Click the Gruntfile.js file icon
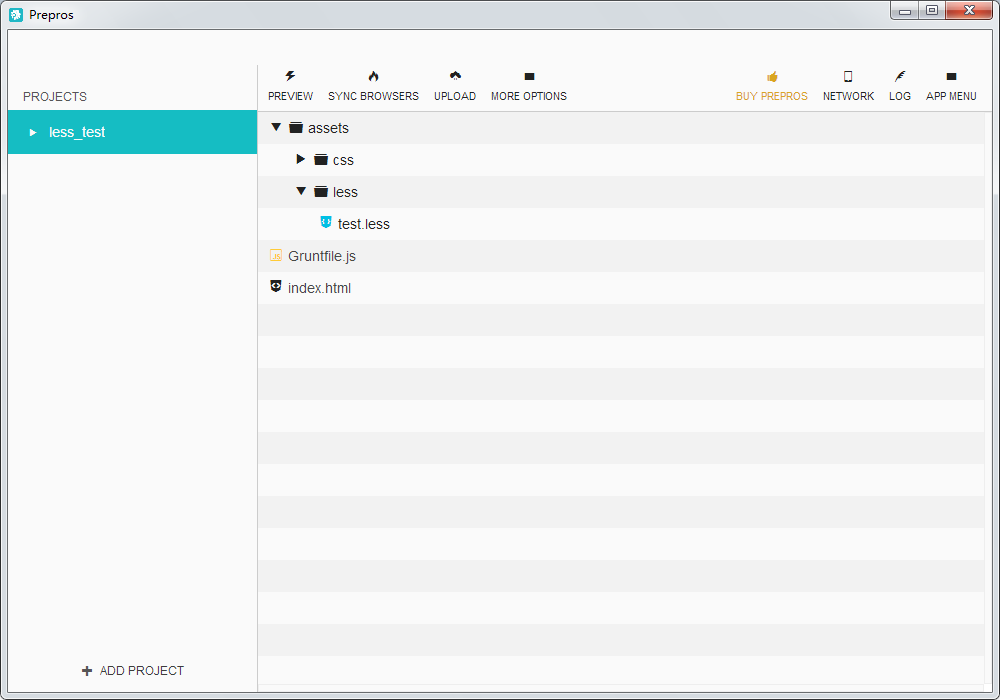This screenshot has height=700, width=1000. [x=276, y=255]
